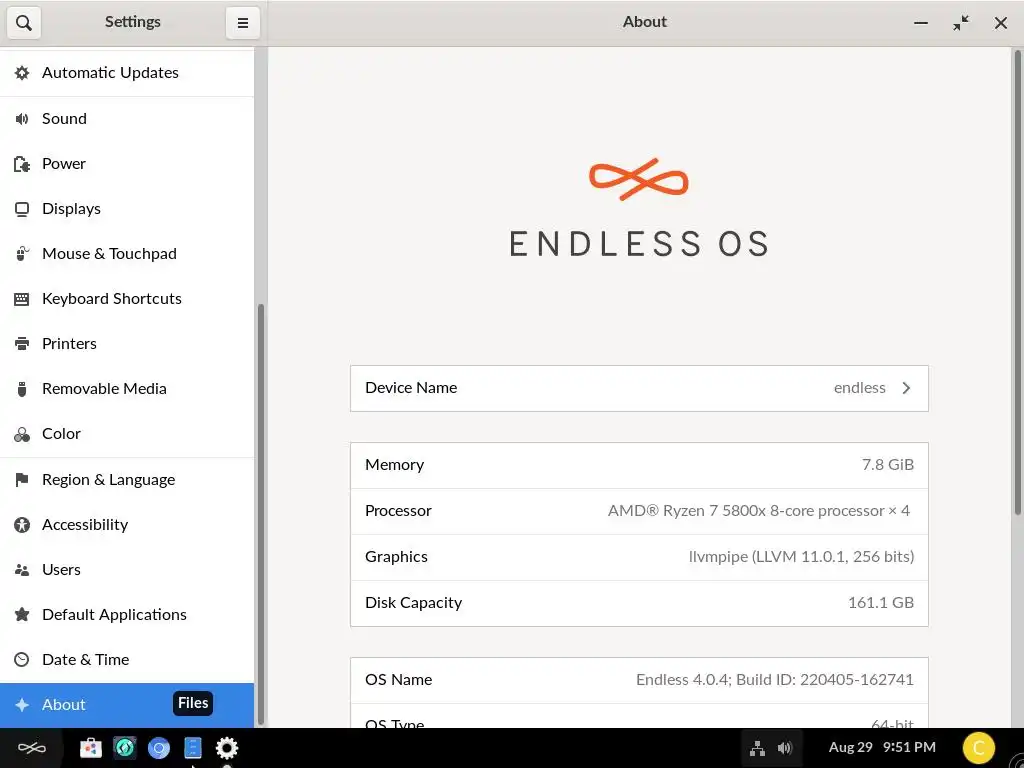1024x768 pixels.
Task: Click the Users people icon
Action: [x=22, y=569]
